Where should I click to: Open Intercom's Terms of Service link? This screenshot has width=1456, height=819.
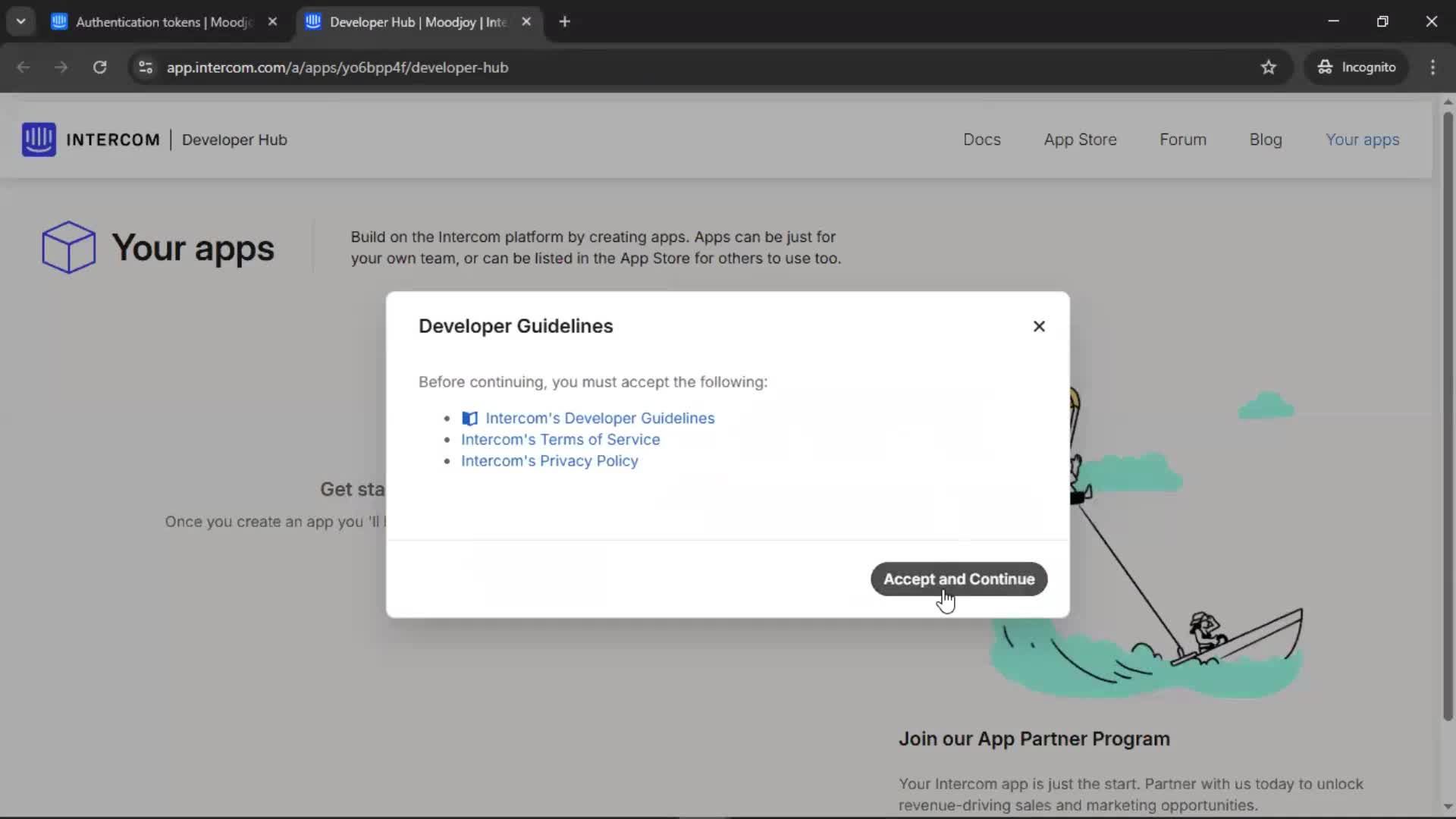click(x=560, y=439)
